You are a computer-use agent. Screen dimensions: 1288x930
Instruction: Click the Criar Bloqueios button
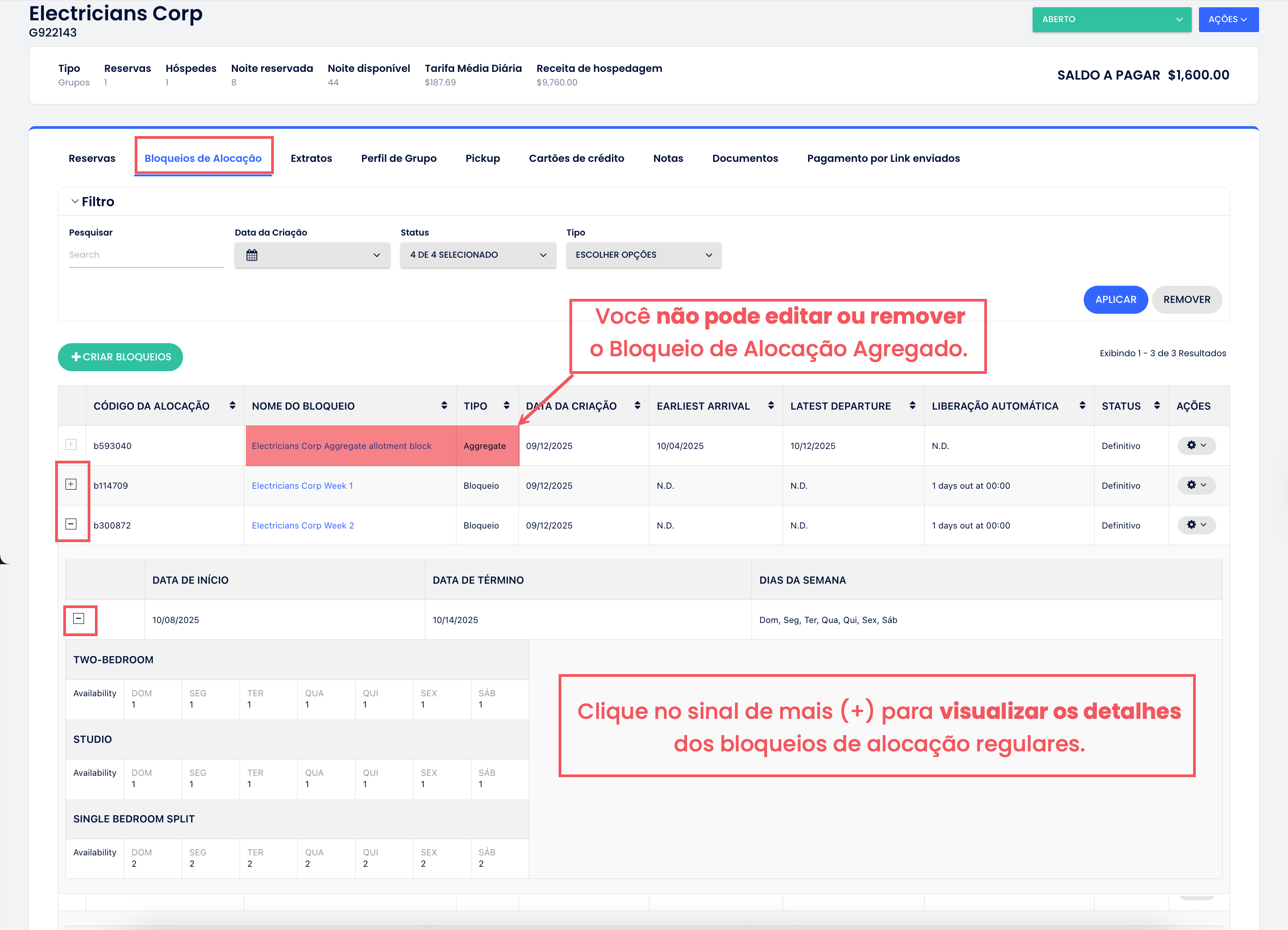(x=120, y=357)
